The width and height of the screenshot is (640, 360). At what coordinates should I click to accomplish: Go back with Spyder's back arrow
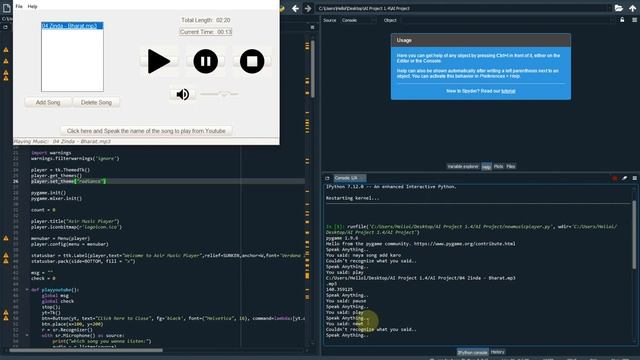click(295, 8)
